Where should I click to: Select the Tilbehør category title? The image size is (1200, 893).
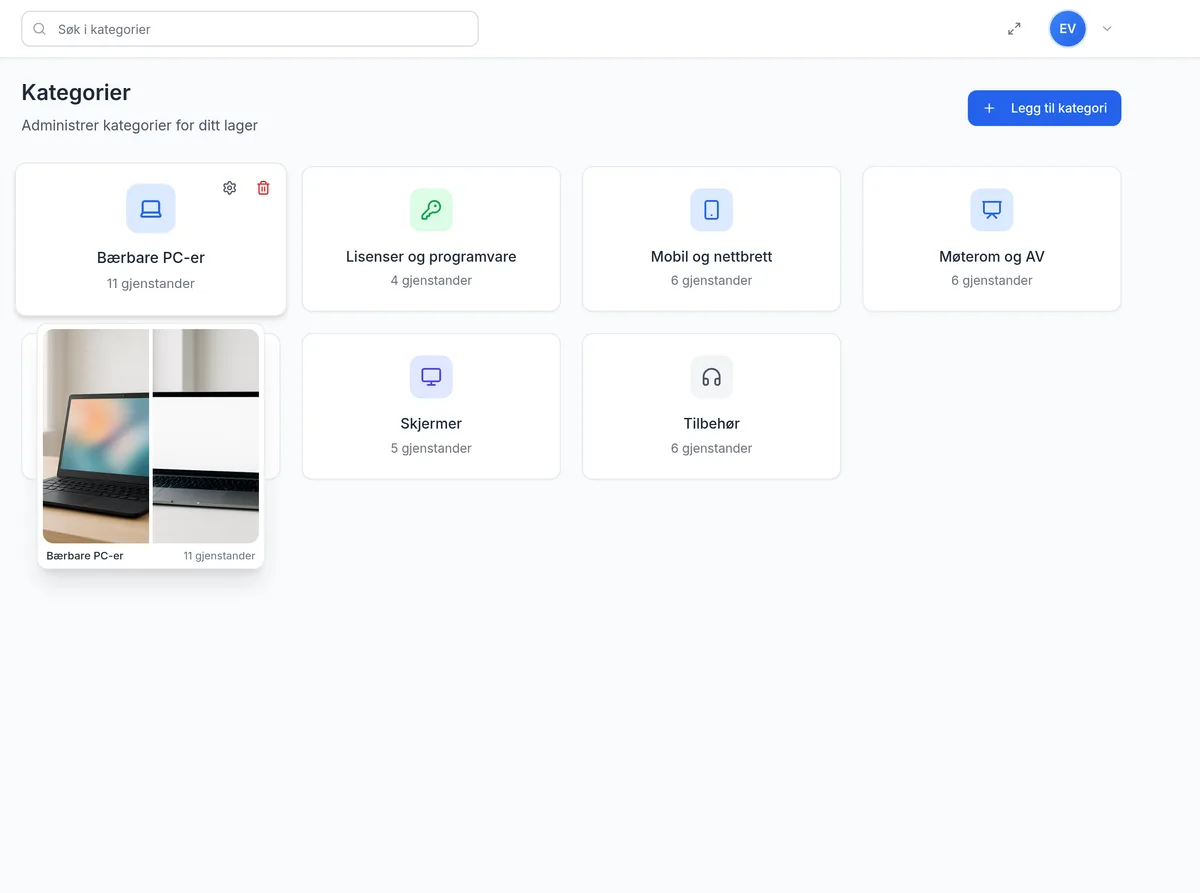coord(711,423)
